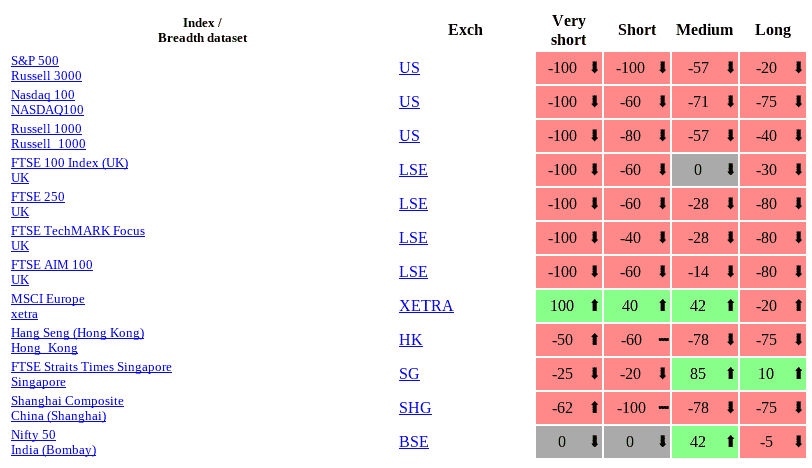Click the down arrow in FTSE 100 Medium cell
Image resolution: width=812 pixels, height=468 pixels.
coord(730,170)
